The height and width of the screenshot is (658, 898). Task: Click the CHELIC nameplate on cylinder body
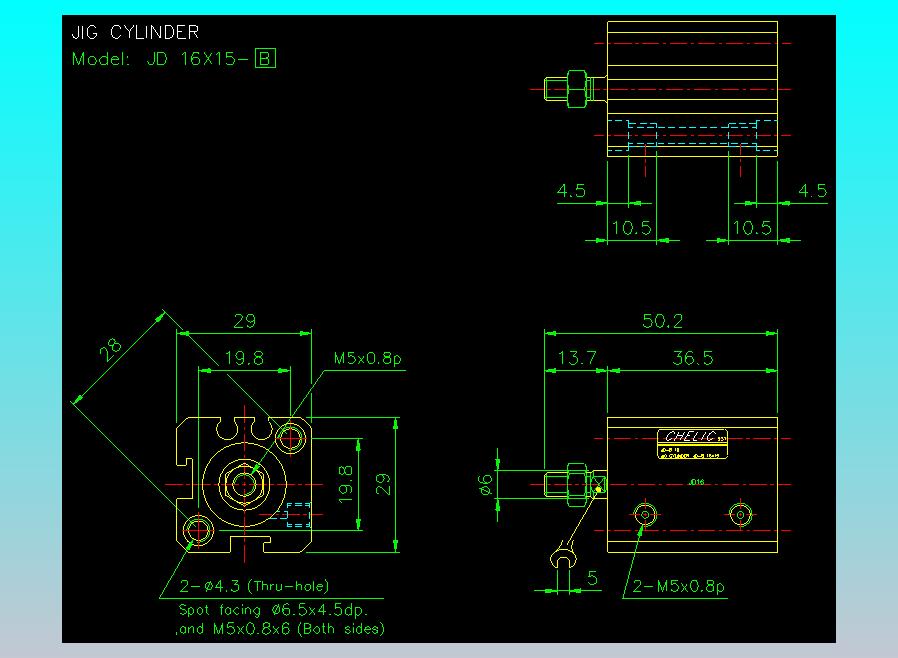click(692, 444)
